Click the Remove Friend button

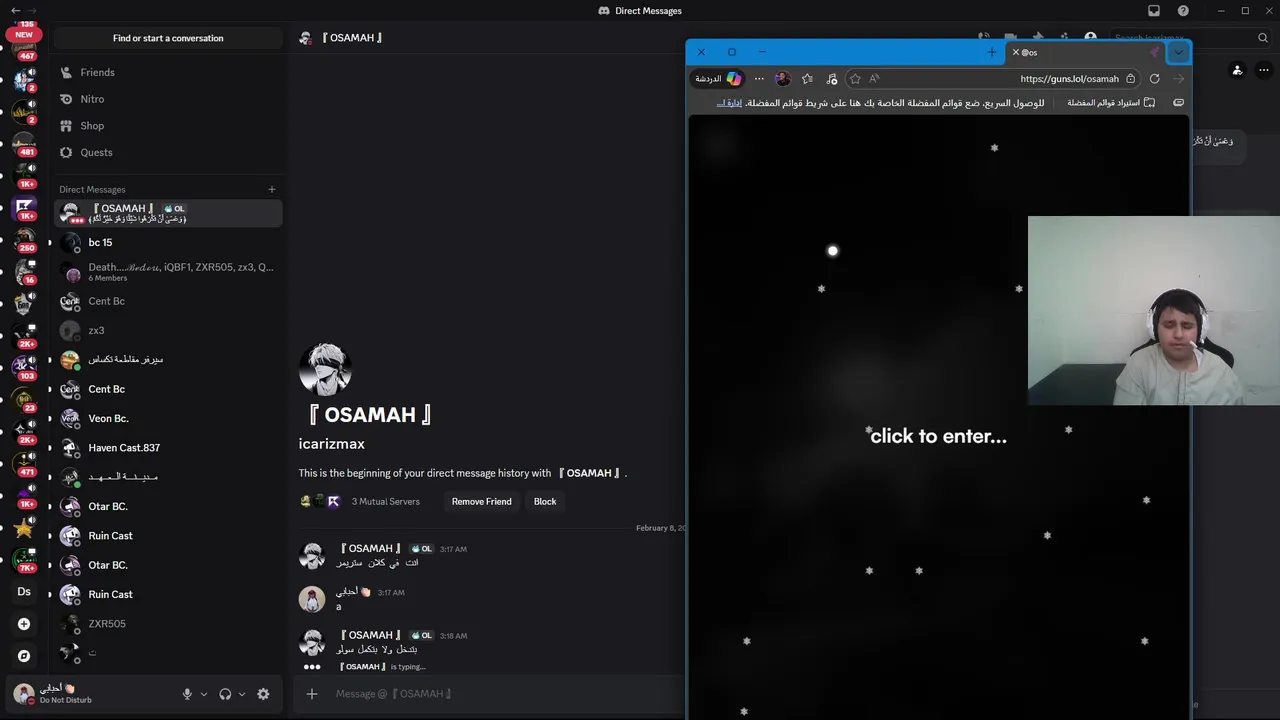click(481, 501)
